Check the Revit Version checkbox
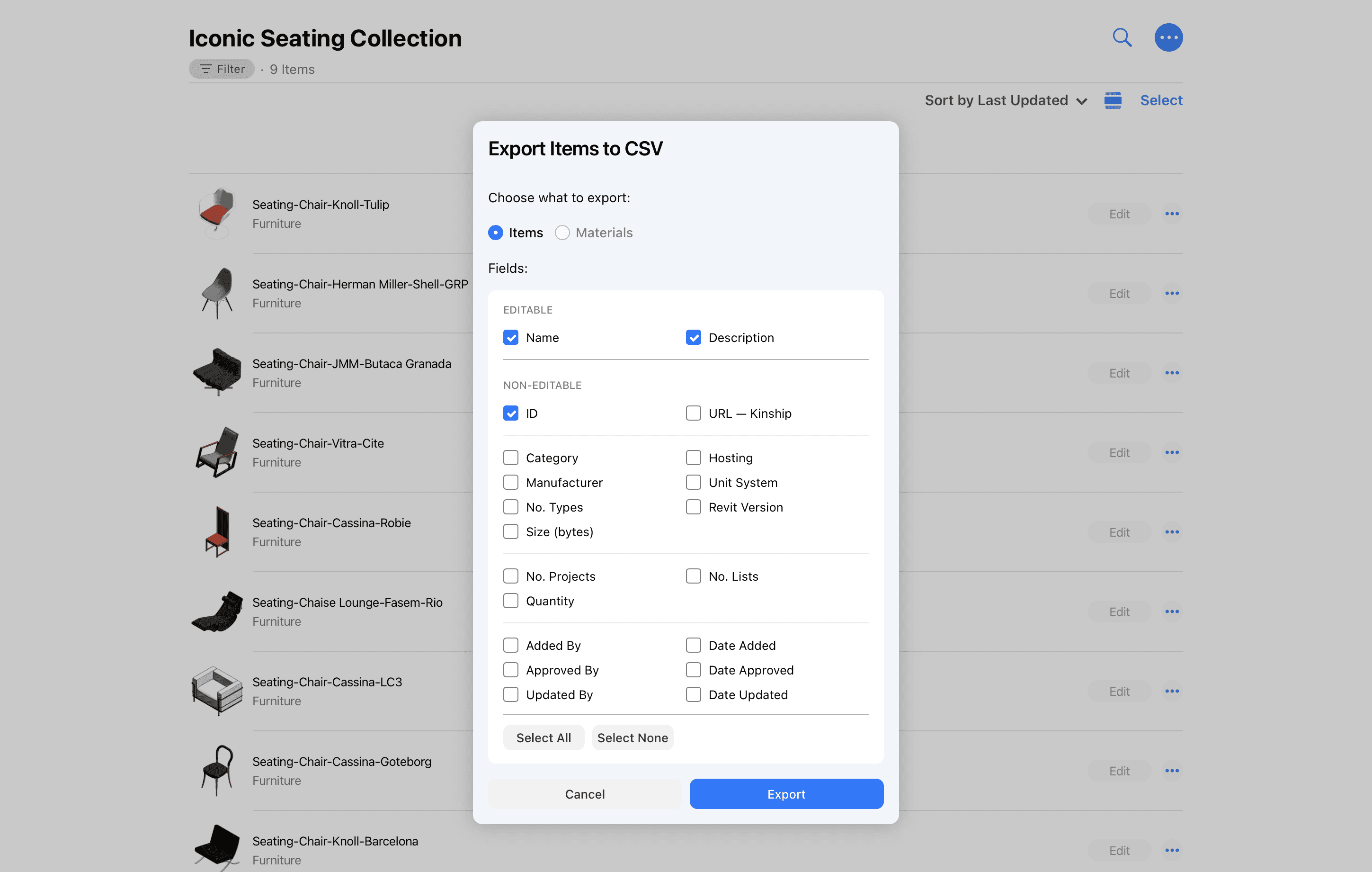Viewport: 1372px width, 872px height. (694, 507)
